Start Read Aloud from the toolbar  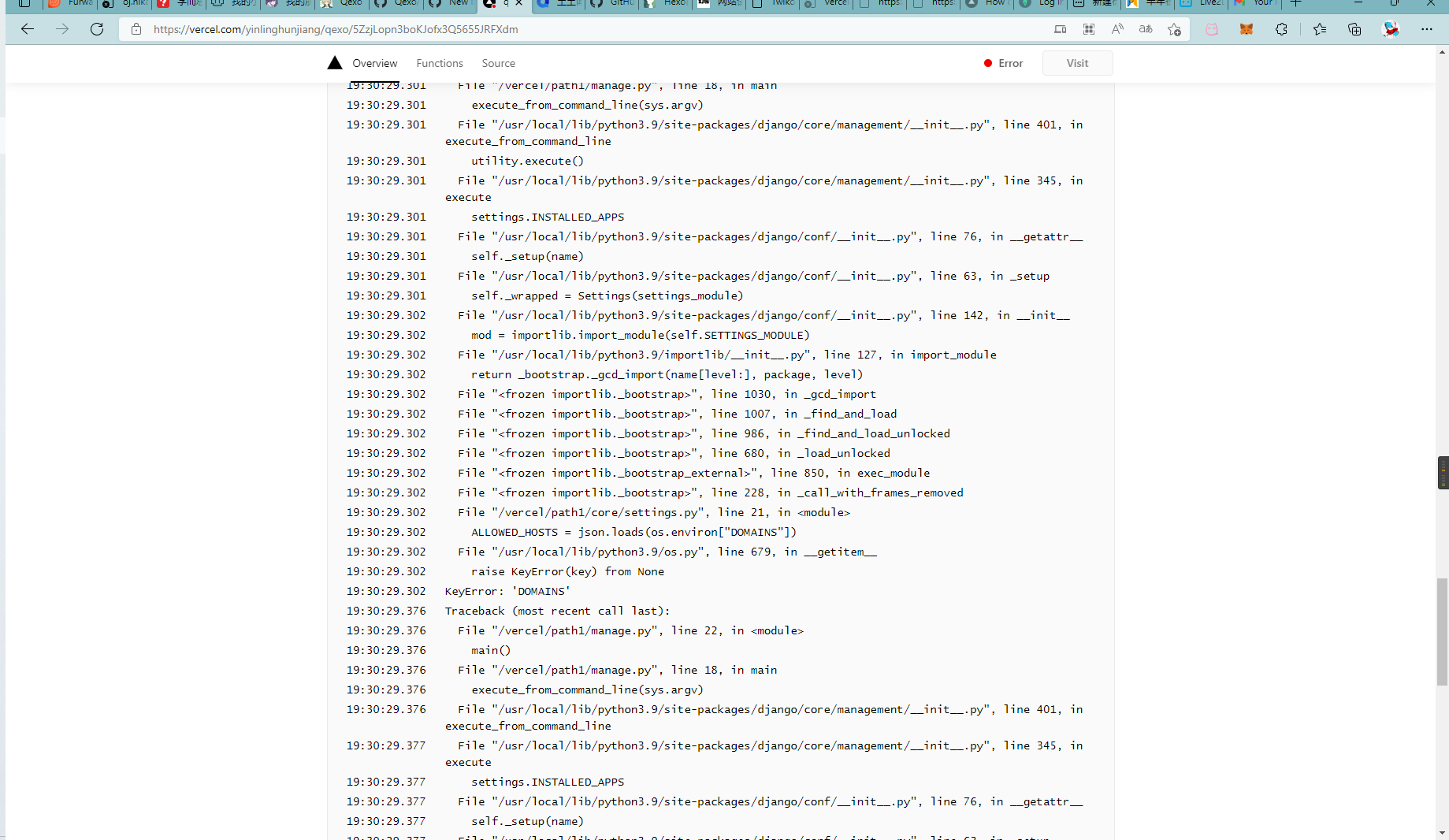(x=1117, y=29)
